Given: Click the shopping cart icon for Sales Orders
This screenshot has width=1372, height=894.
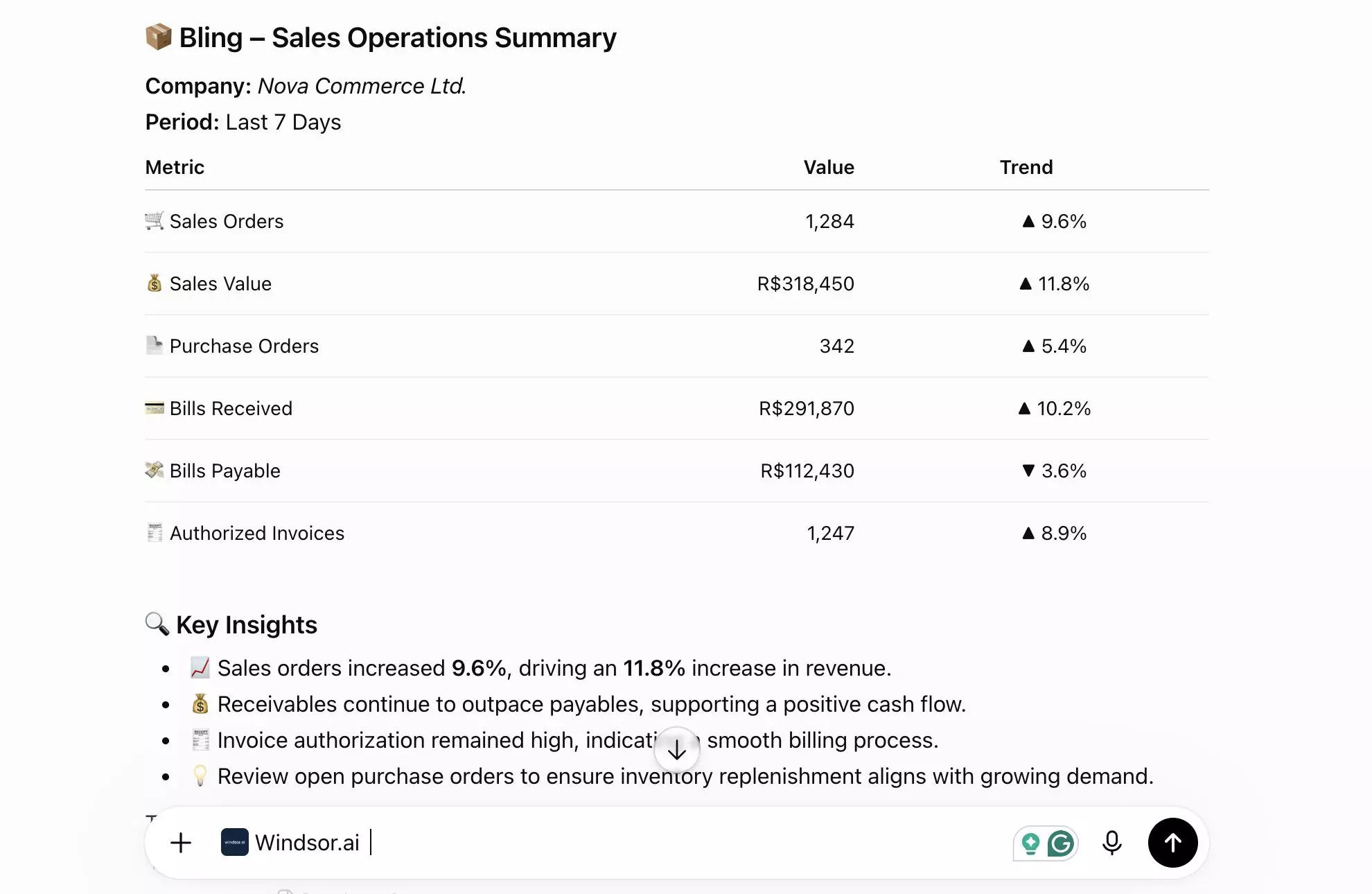Looking at the screenshot, I should pos(155,221).
